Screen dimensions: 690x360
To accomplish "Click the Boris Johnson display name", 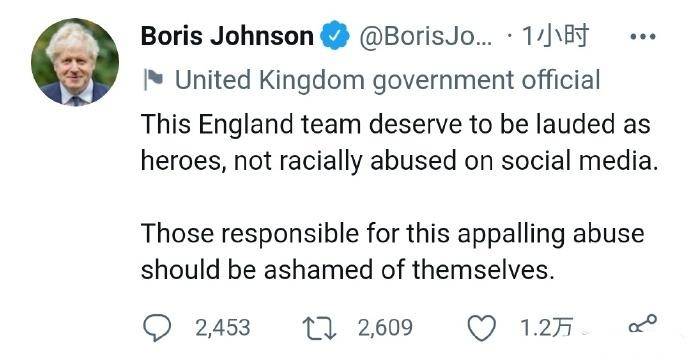I will tap(227, 36).
